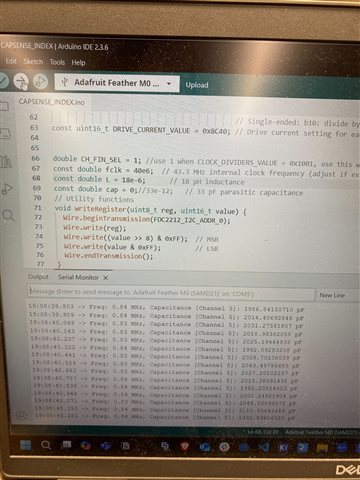Open the Sketchbook folder sidebar panel

tap(4, 106)
